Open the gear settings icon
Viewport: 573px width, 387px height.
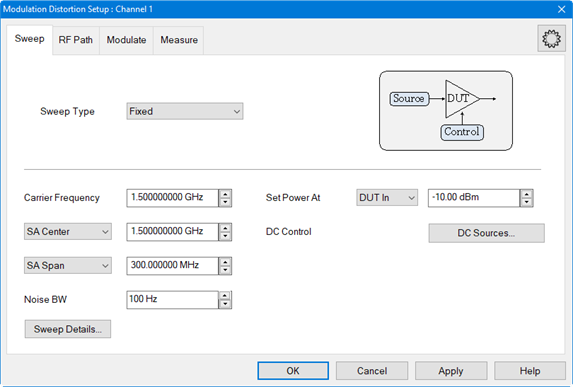(551, 39)
